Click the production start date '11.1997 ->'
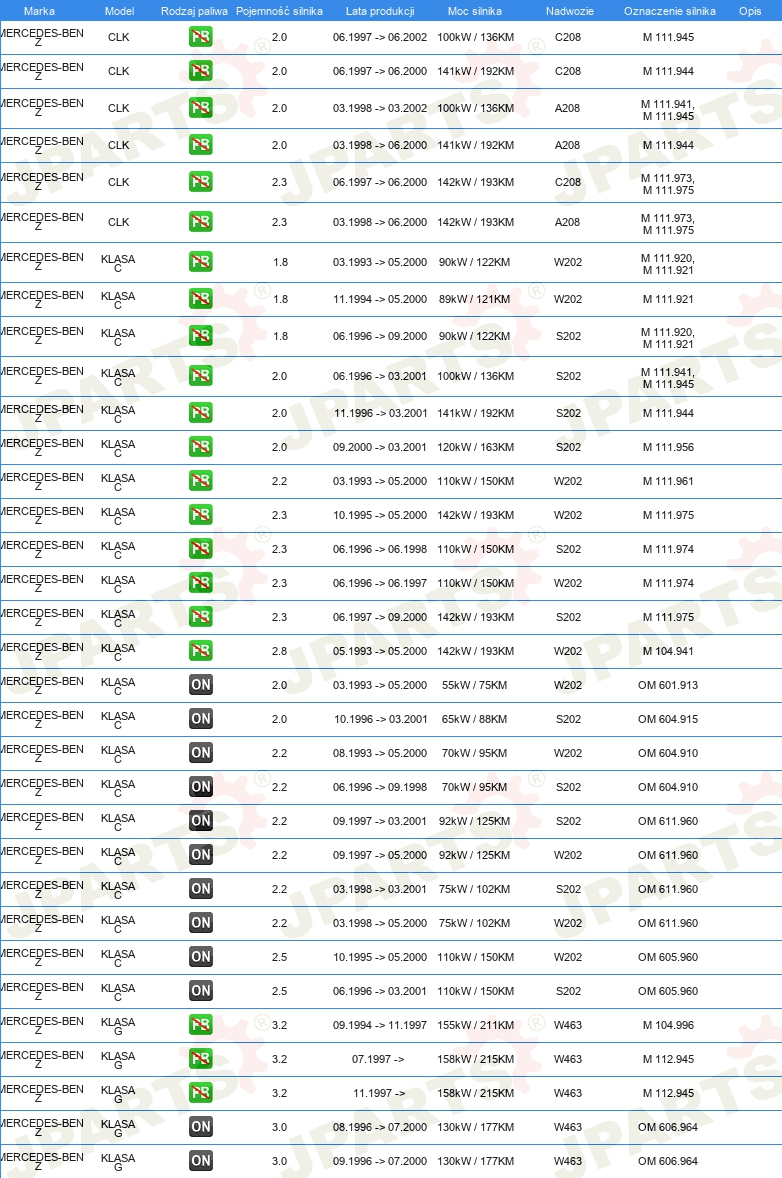This screenshot has width=782, height=1178. point(379,1093)
